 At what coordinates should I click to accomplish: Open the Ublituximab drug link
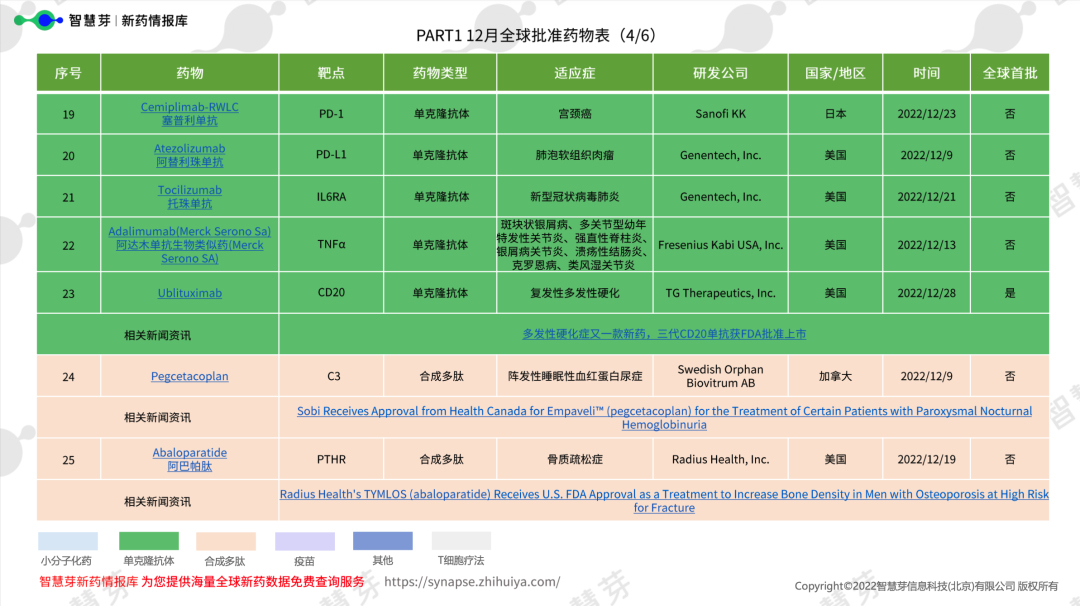tap(189, 293)
